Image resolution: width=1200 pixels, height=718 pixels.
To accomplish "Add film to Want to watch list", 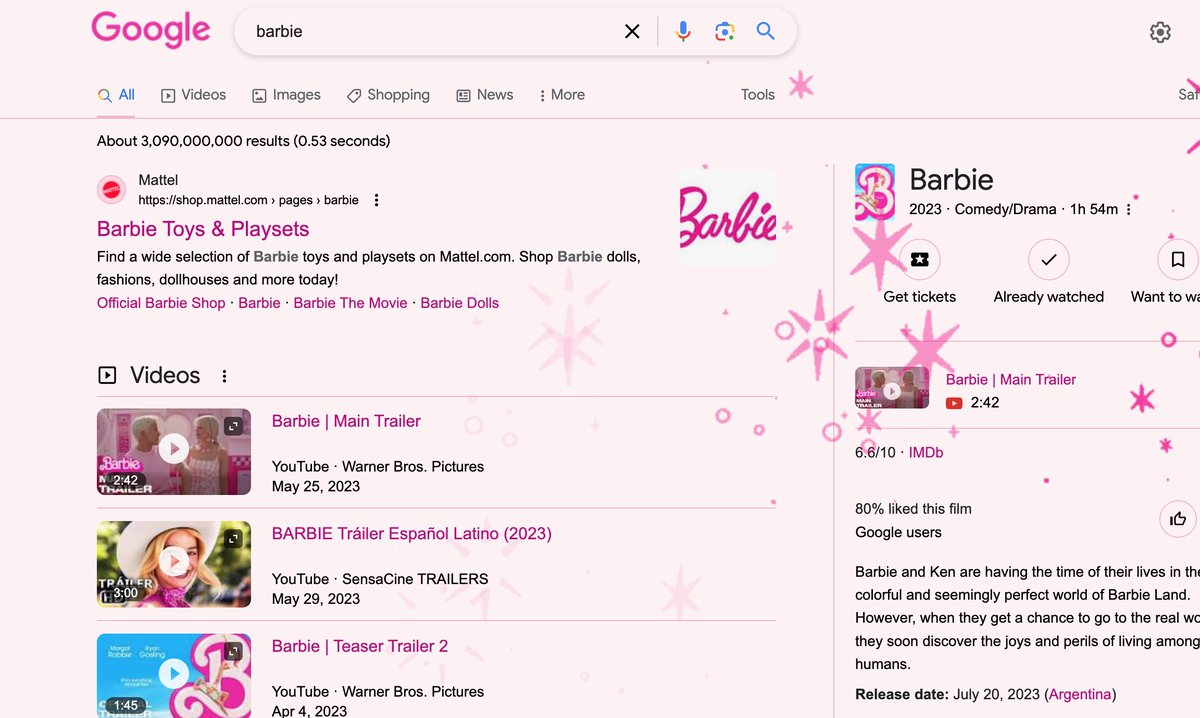I will pyautogui.click(x=1166, y=272).
